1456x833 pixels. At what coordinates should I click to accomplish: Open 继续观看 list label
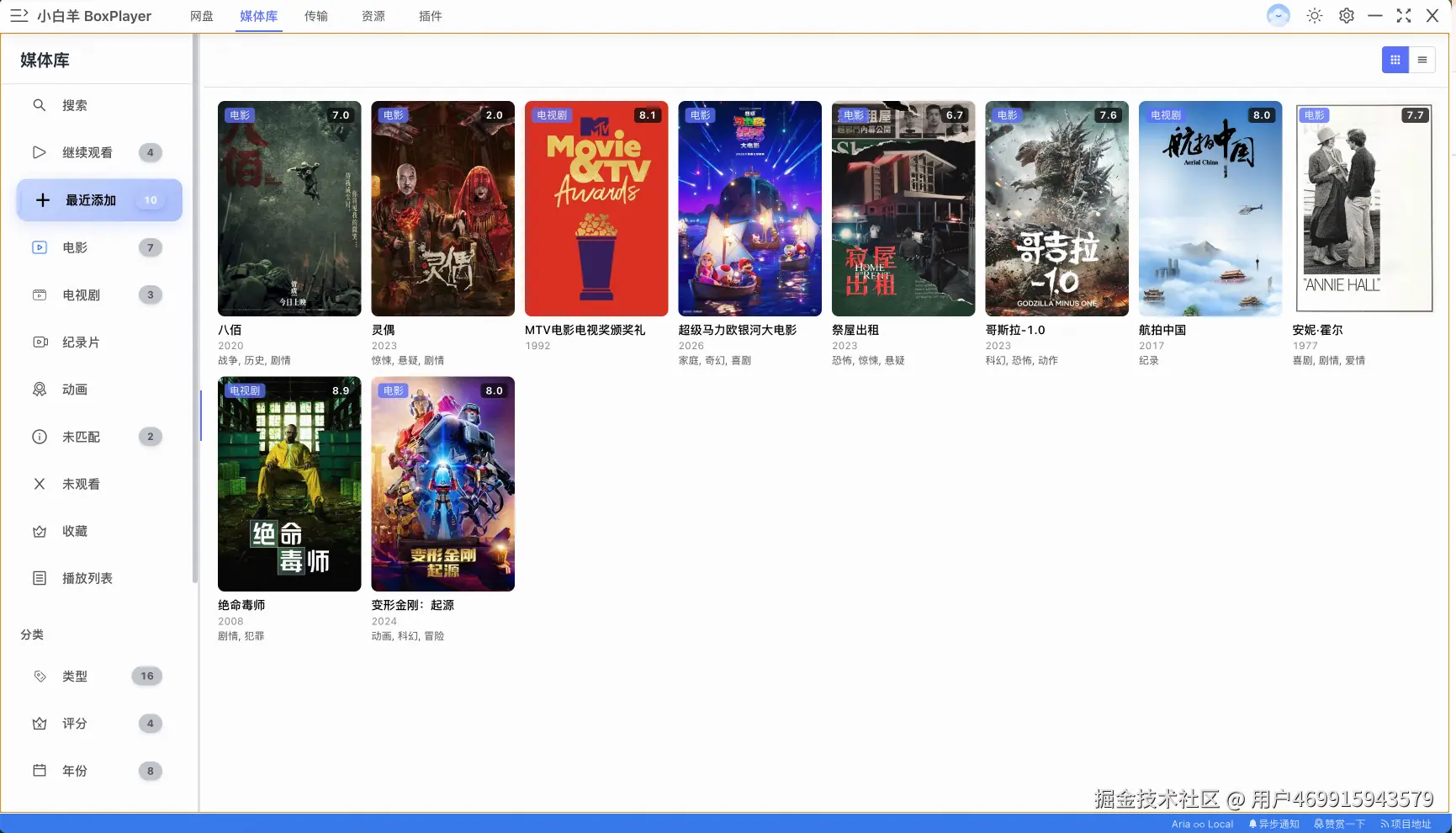(x=87, y=152)
